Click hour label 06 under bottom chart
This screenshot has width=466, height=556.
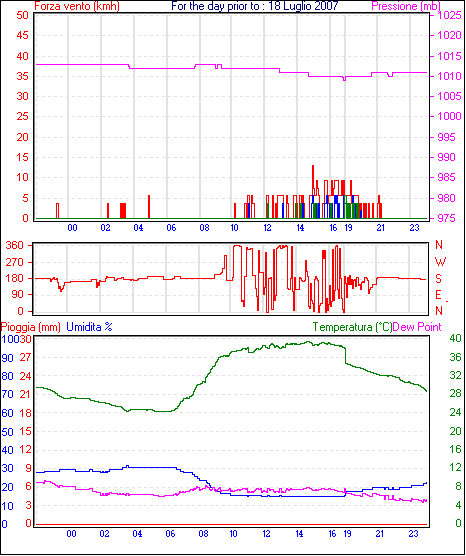170,534
